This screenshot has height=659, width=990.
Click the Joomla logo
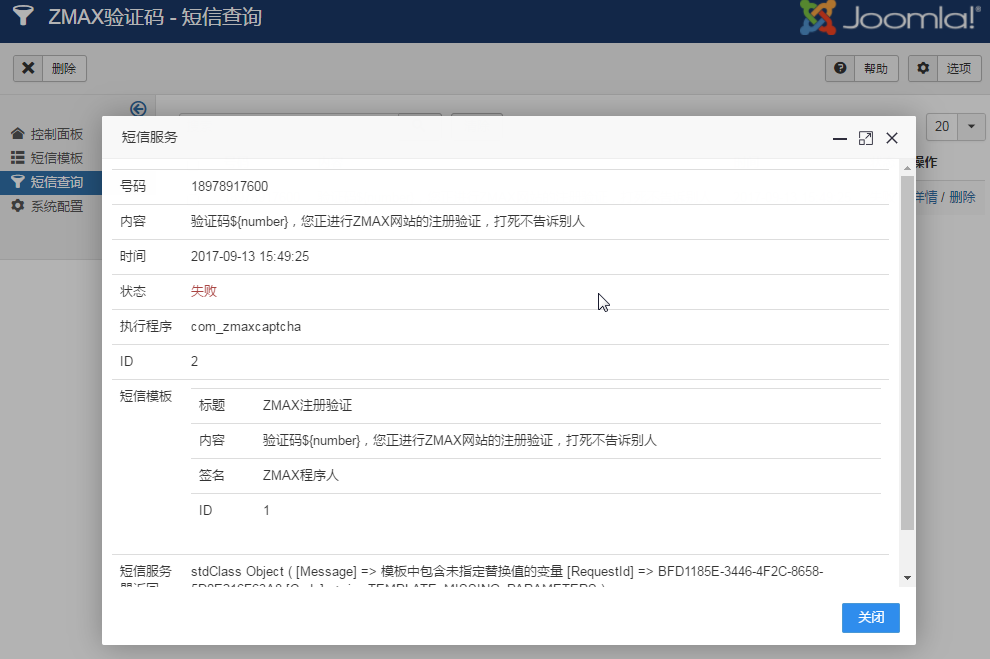(x=890, y=17)
